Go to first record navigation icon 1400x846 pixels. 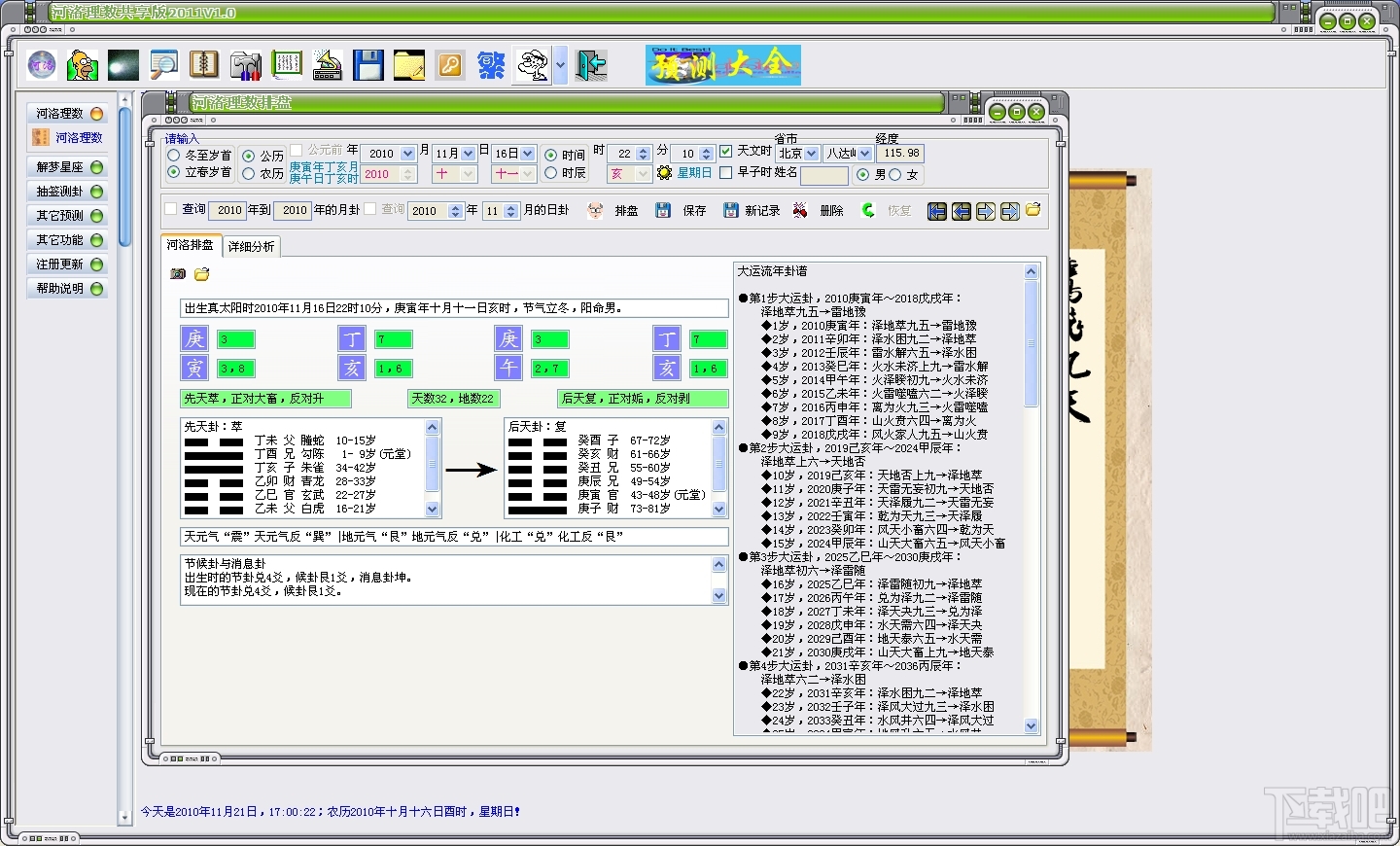coord(937,211)
